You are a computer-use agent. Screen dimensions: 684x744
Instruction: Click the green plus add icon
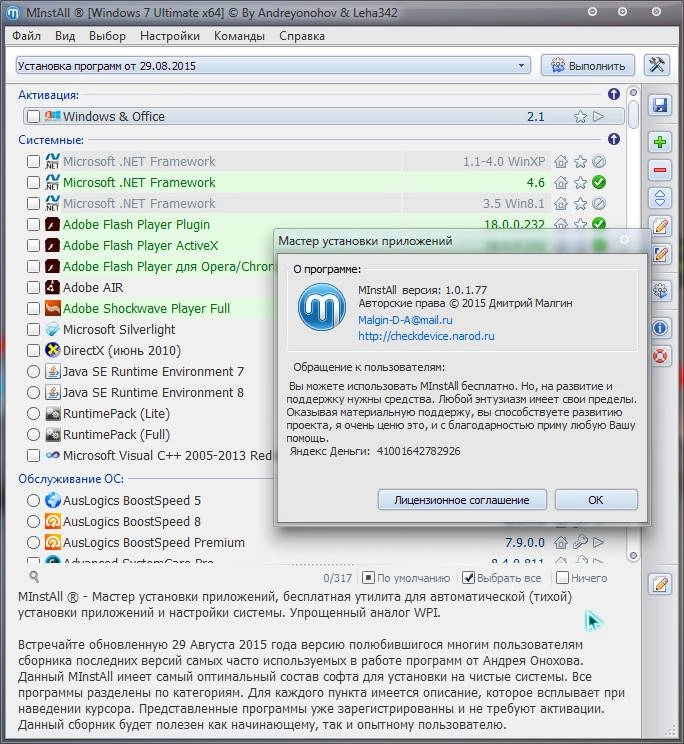pyautogui.click(x=660, y=142)
